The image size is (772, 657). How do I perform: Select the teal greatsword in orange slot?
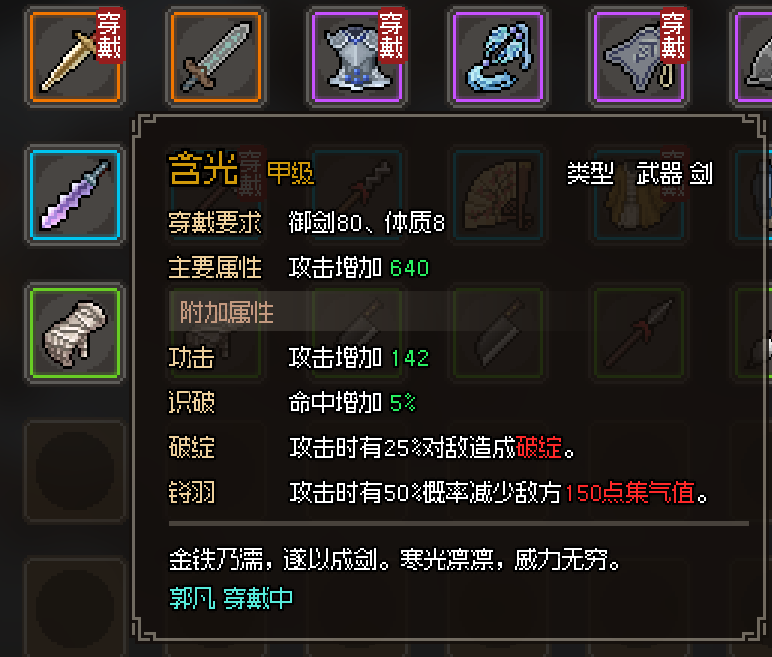pyautogui.click(x=216, y=57)
